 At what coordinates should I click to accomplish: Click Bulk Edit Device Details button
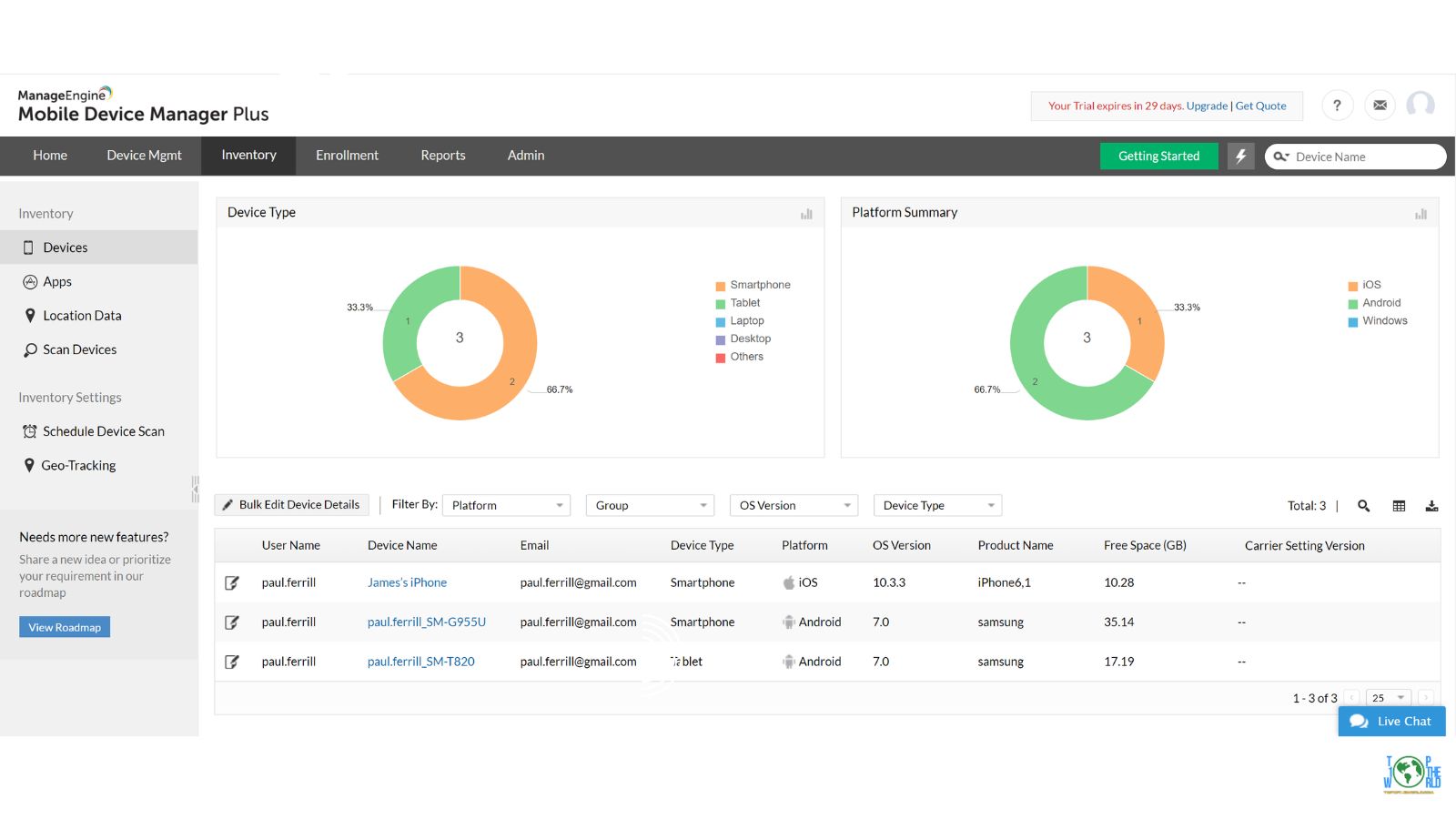292,505
